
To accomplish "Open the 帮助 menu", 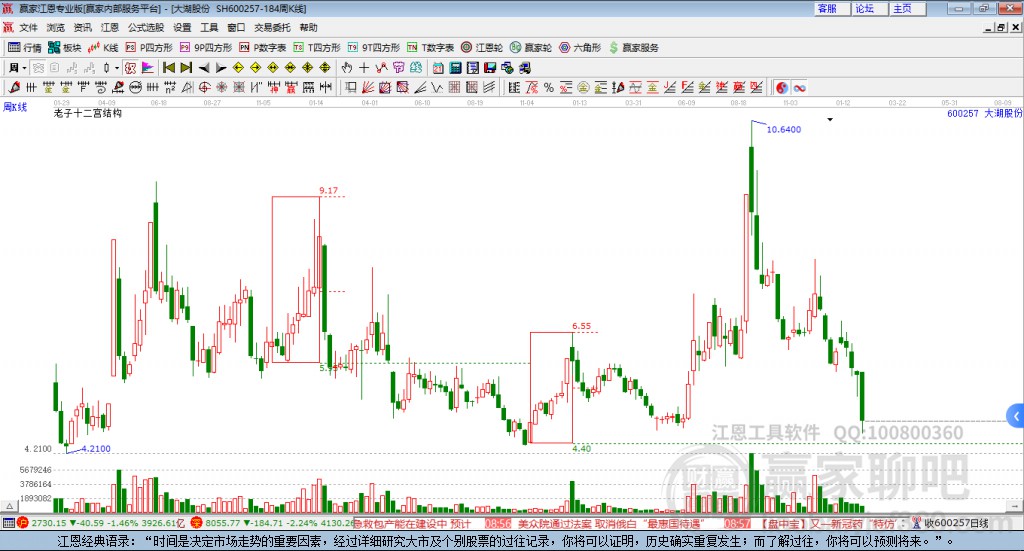I will click(x=308, y=27).
